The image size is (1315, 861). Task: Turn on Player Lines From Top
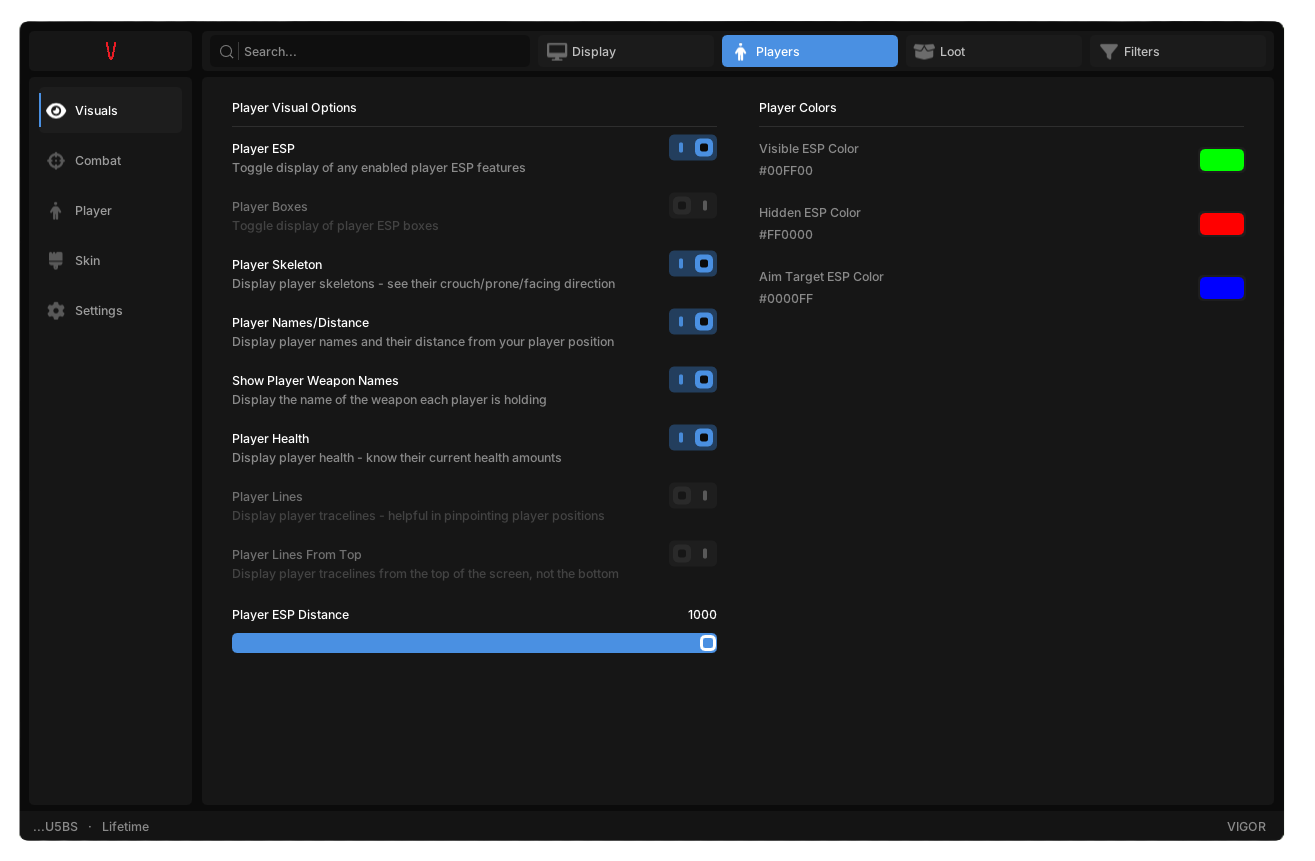[x=693, y=554]
